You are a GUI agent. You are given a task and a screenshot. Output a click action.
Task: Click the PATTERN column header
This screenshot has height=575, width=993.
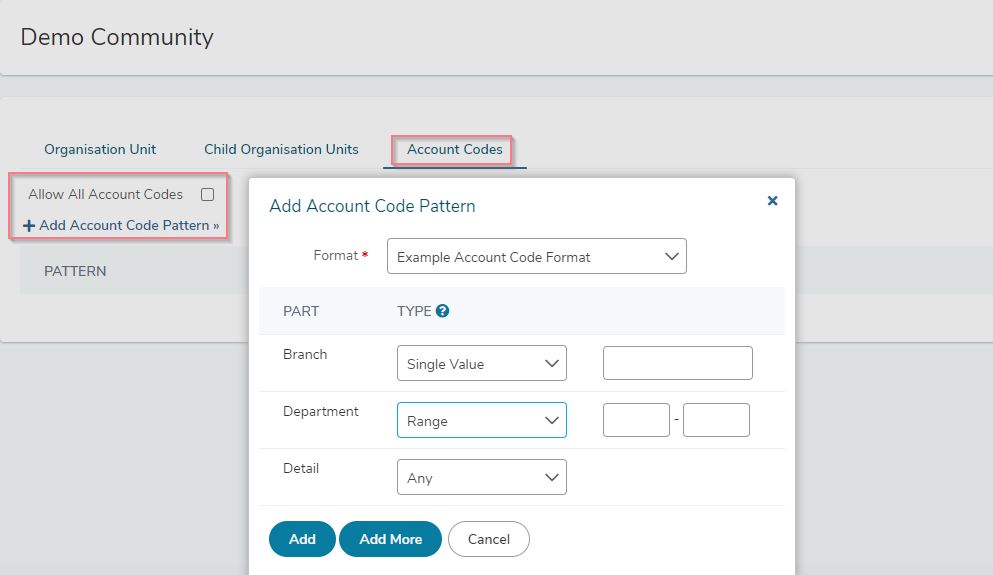[75, 271]
